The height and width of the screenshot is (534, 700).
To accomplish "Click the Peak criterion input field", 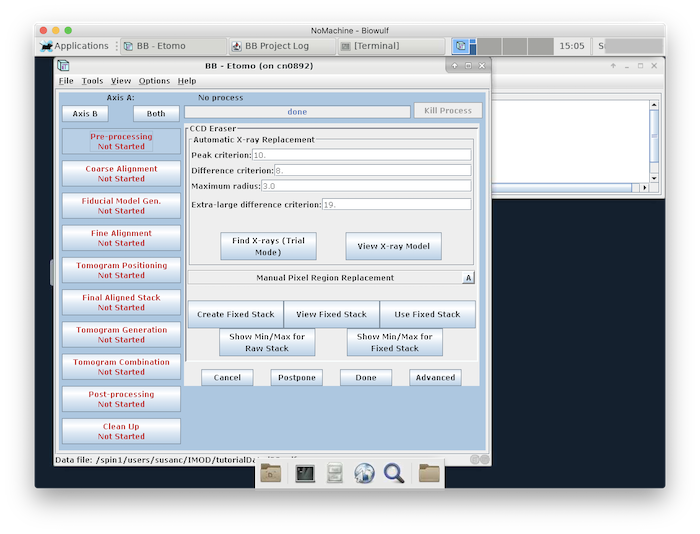I will [x=361, y=155].
